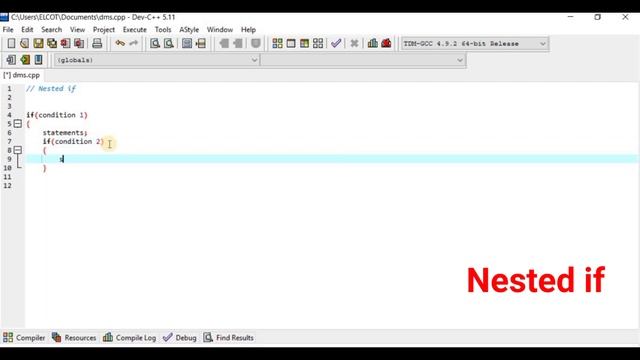Click the Stop Execution X icon

click(x=354, y=43)
